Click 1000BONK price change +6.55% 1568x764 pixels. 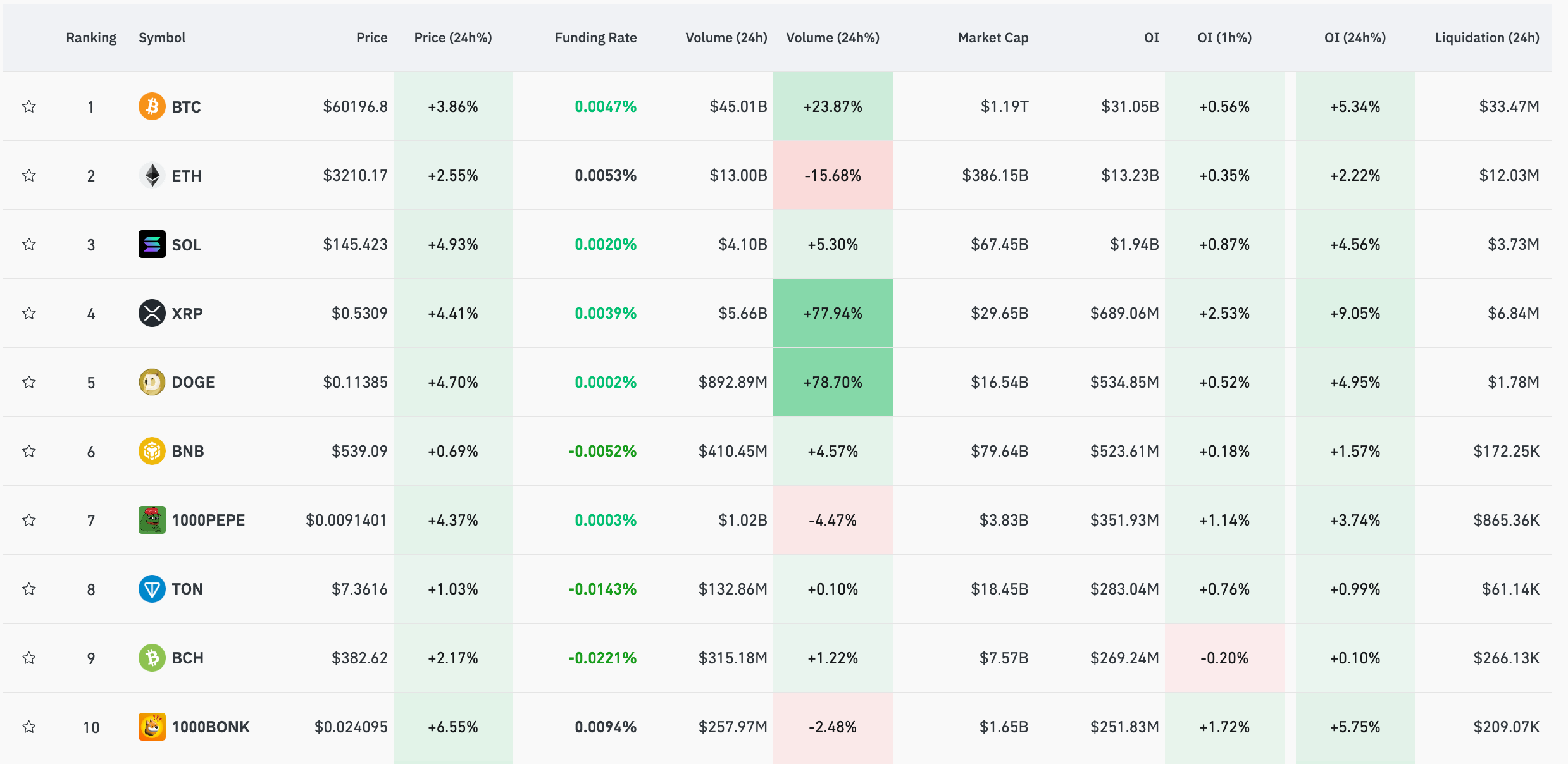pyautogui.click(x=453, y=727)
